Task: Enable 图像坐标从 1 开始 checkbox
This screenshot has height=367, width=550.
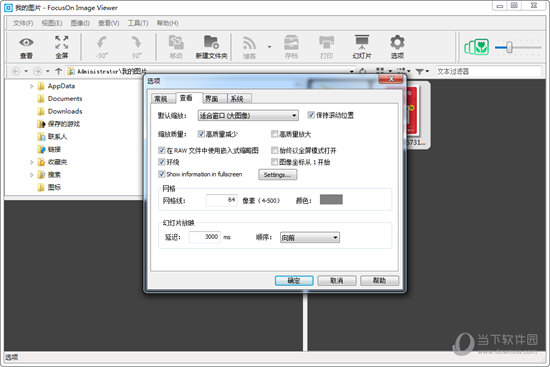Action: coord(275,162)
